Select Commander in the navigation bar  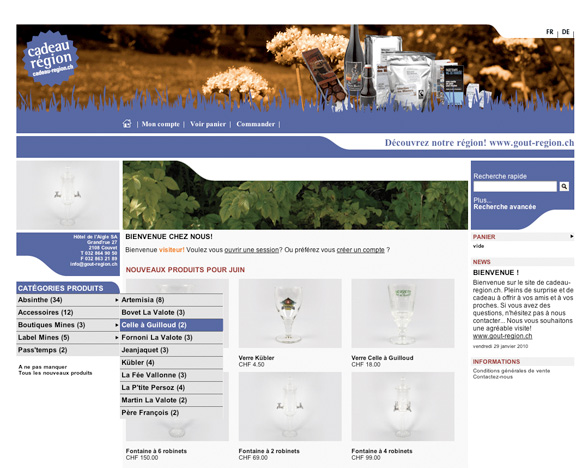(x=255, y=124)
